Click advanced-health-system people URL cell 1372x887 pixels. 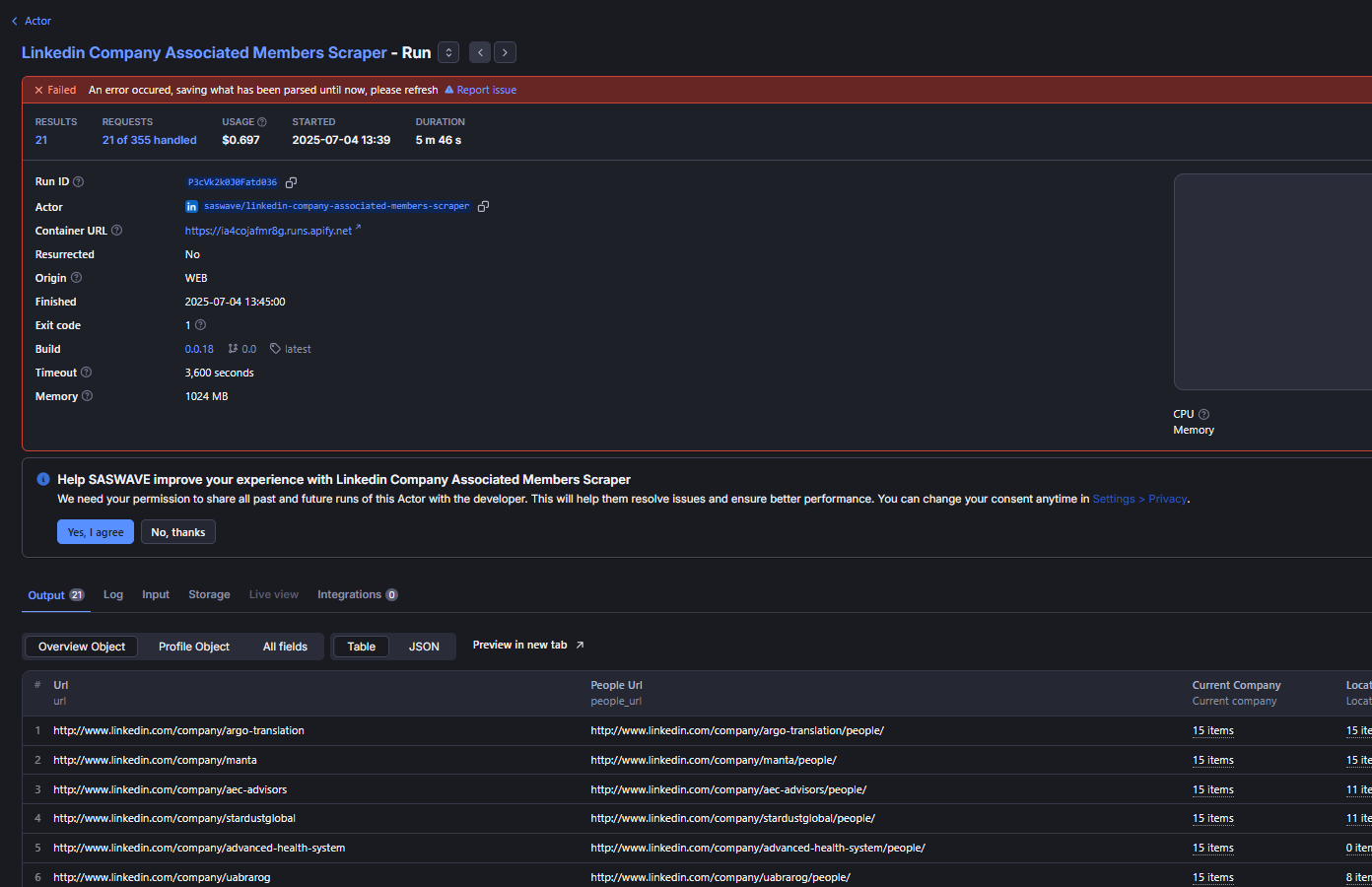click(x=758, y=848)
